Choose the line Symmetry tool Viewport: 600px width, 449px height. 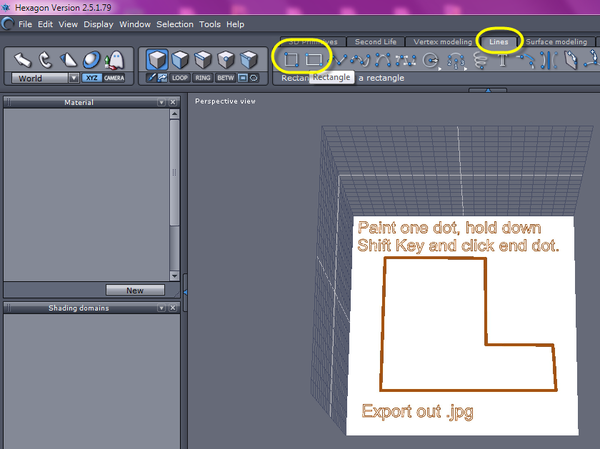(x=548, y=60)
